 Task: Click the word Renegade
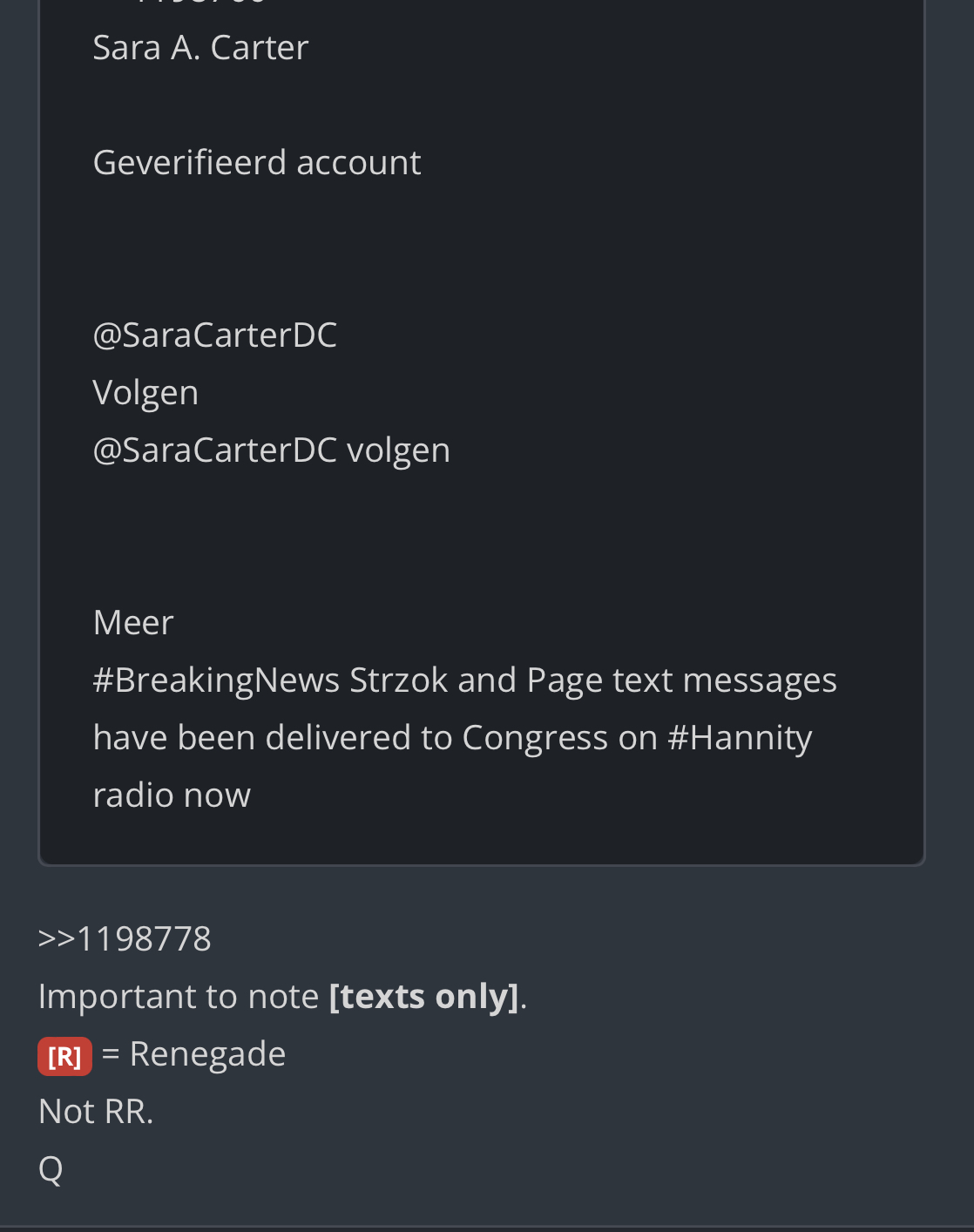pyautogui.click(x=207, y=1054)
